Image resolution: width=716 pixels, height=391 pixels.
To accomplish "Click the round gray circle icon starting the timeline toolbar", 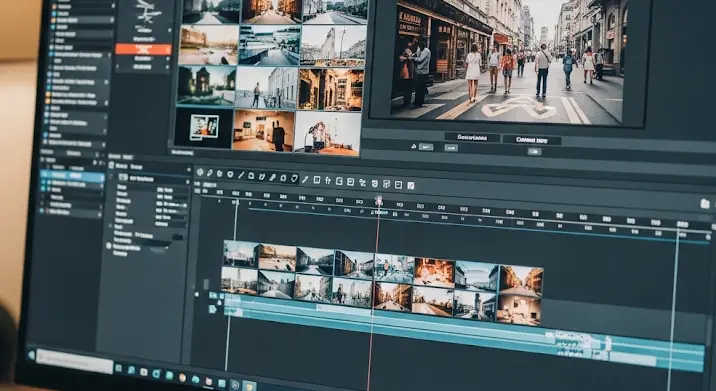I will coord(200,172).
